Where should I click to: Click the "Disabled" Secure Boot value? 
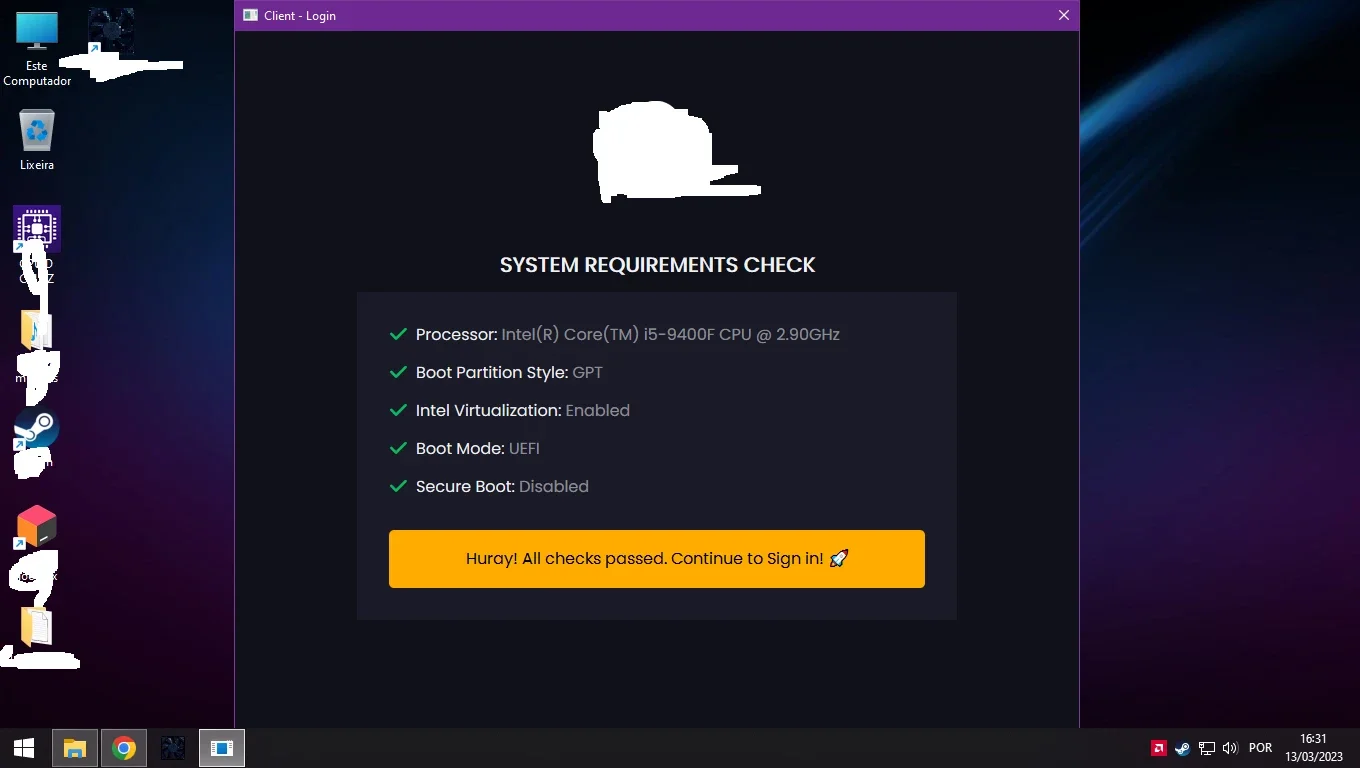click(x=554, y=486)
